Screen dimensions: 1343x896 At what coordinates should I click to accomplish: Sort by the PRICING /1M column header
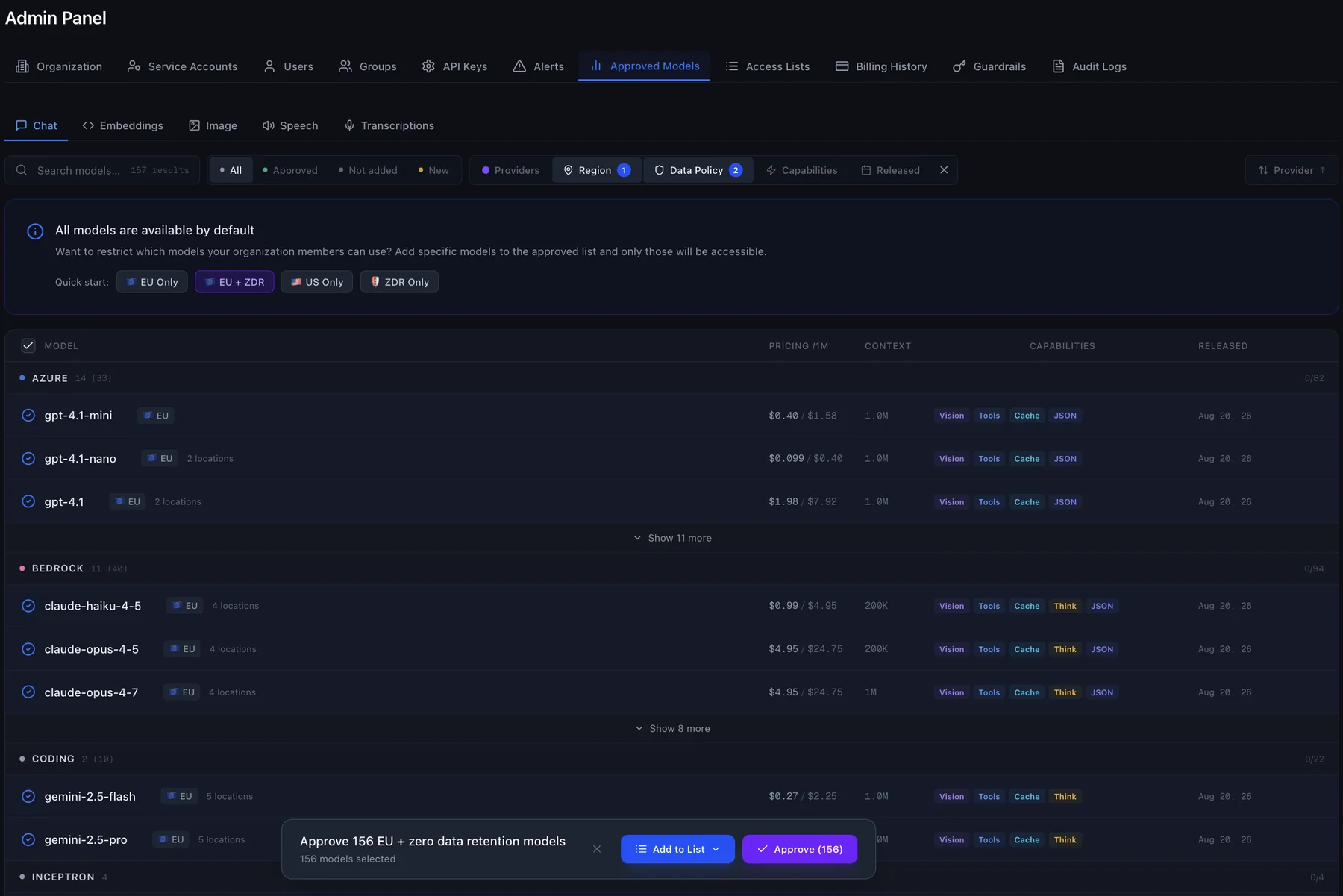pyautogui.click(x=798, y=346)
